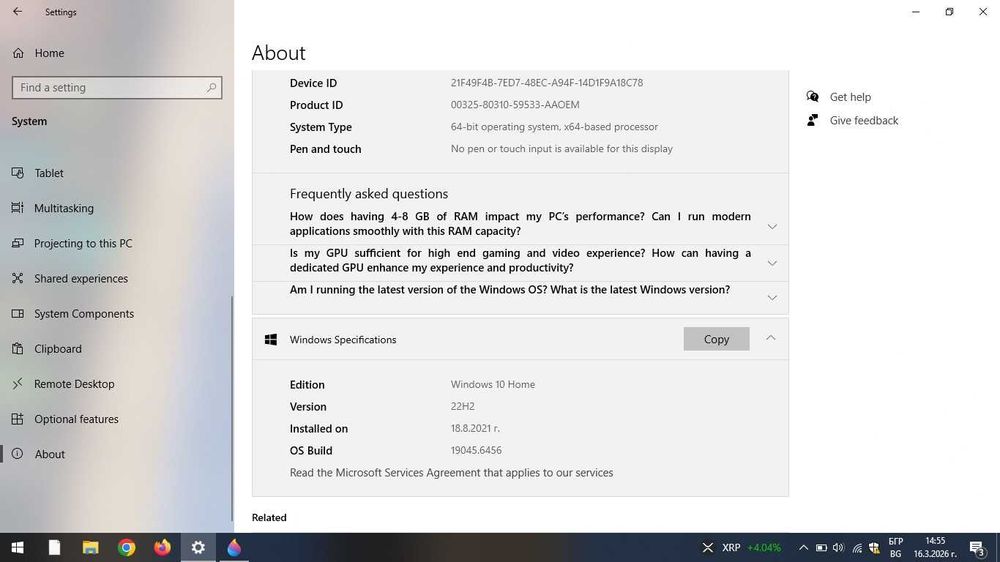
Task: Click the Remote Desktop icon
Action: click(x=18, y=383)
